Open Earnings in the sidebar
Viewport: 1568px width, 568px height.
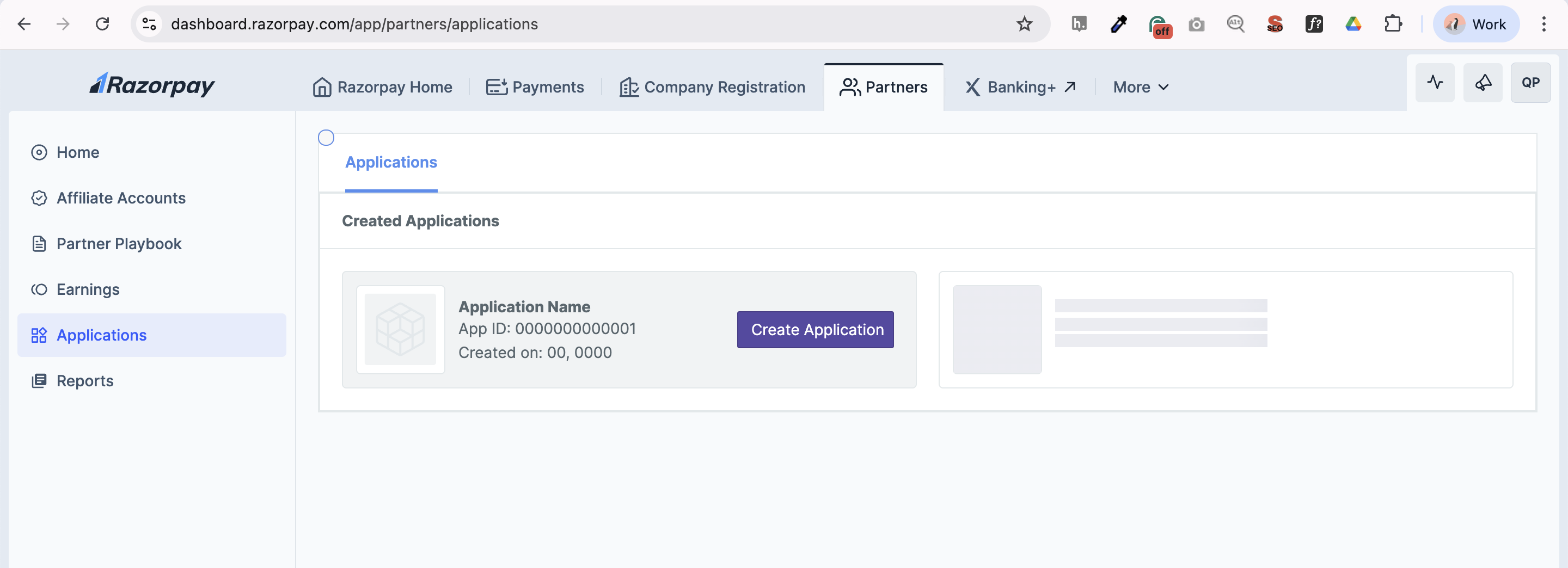[x=151, y=289]
